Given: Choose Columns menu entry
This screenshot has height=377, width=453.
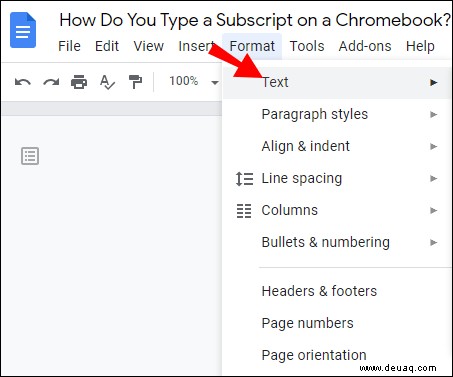Looking at the screenshot, I should [337, 210].
